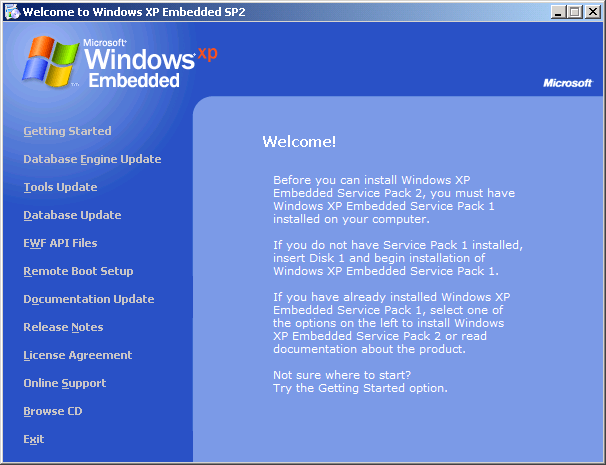The width and height of the screenshot is (606, 465).
Task: Go to Online Support
Action: pos(65,383)
